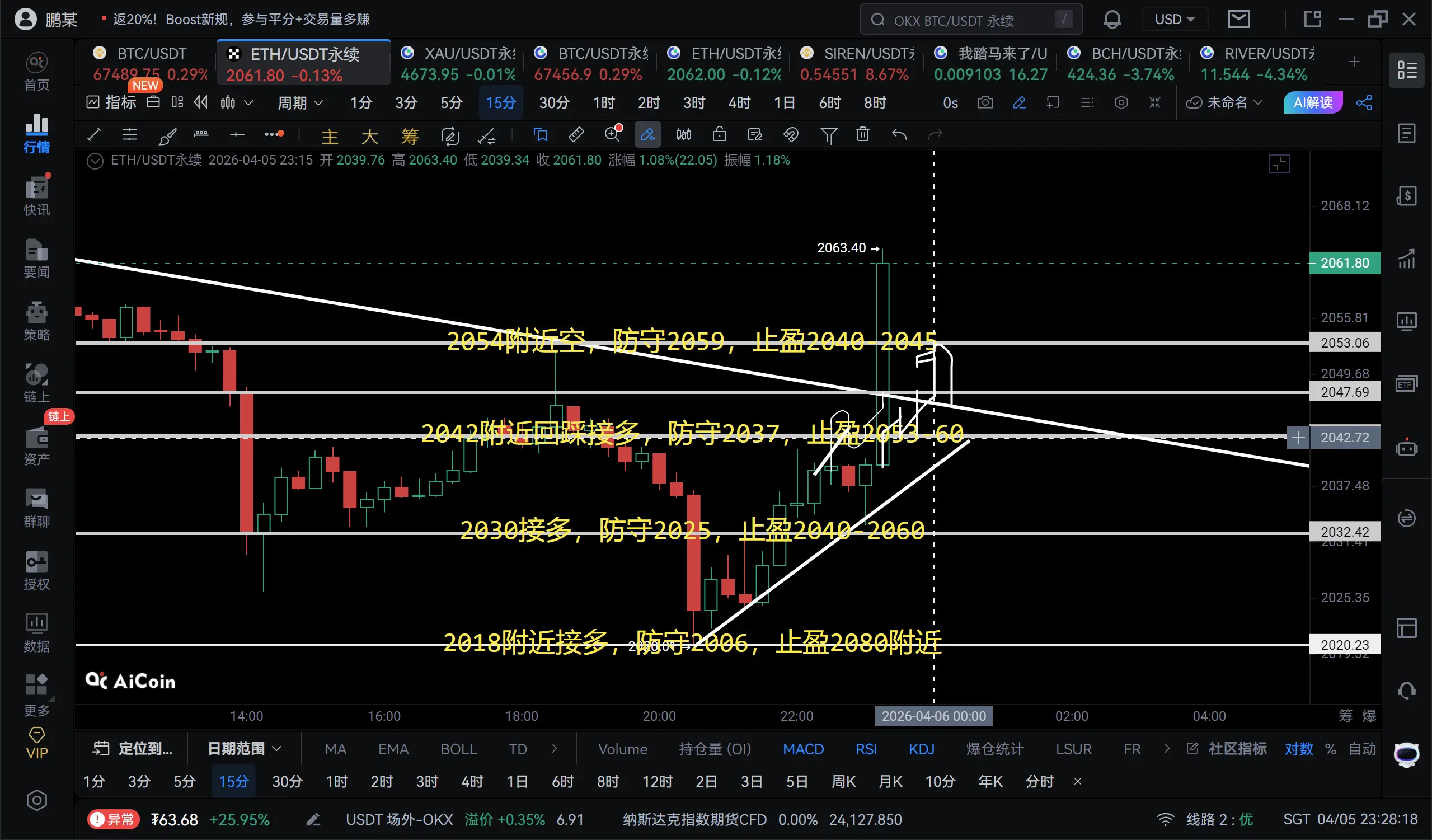
Task: Click the screenshot camera icon
Action: tap(985, 103)
